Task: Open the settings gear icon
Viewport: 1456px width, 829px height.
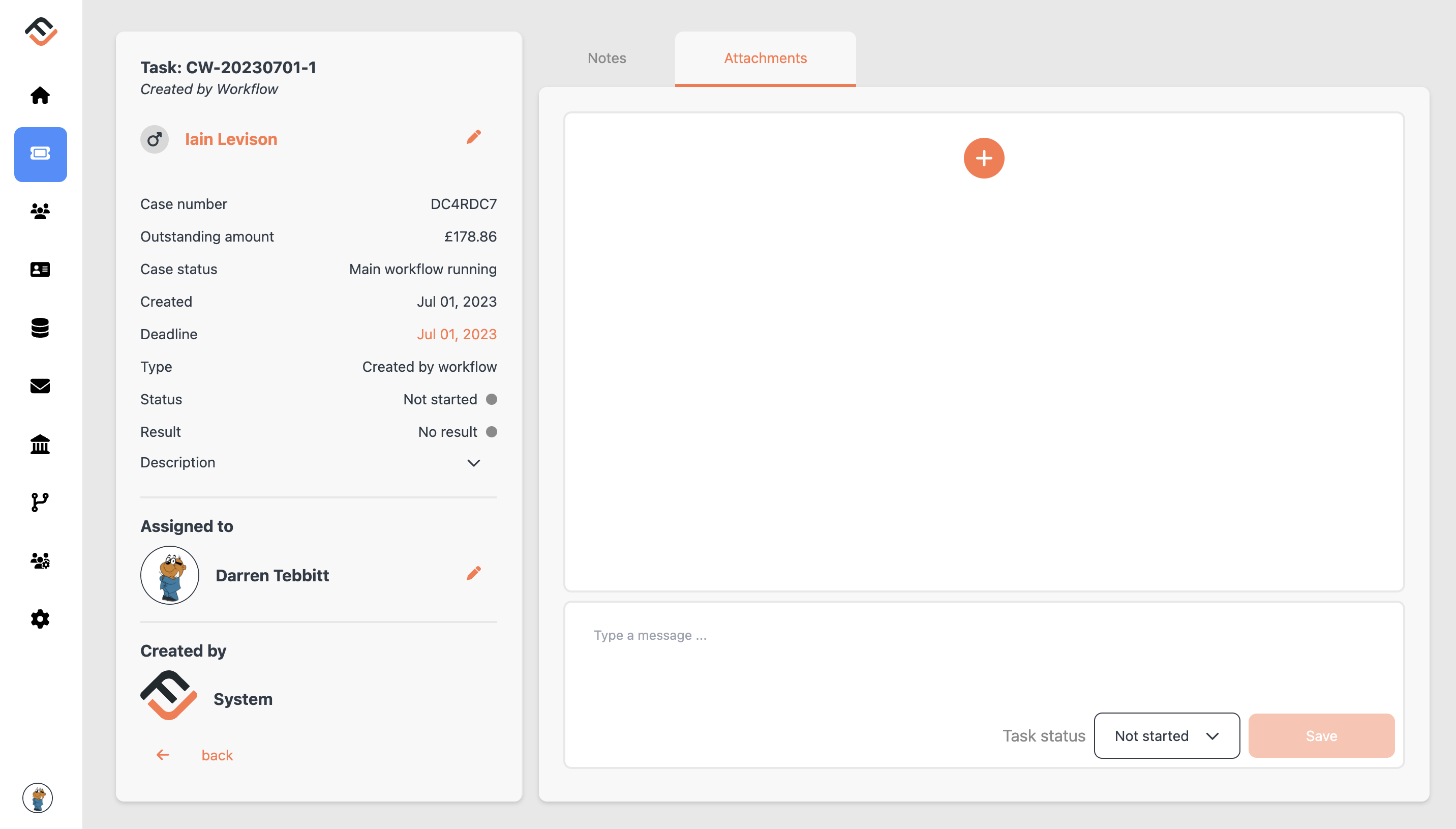Action: (40, 619)
